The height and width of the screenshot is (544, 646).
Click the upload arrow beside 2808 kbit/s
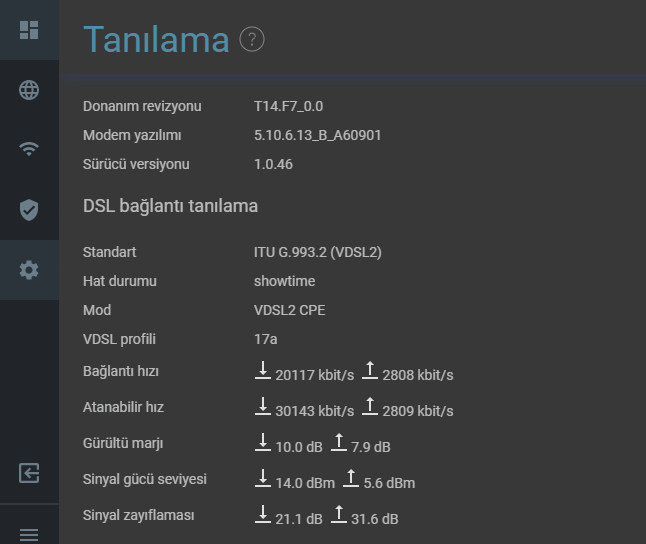pyautogui.click(x=370, y=370)
